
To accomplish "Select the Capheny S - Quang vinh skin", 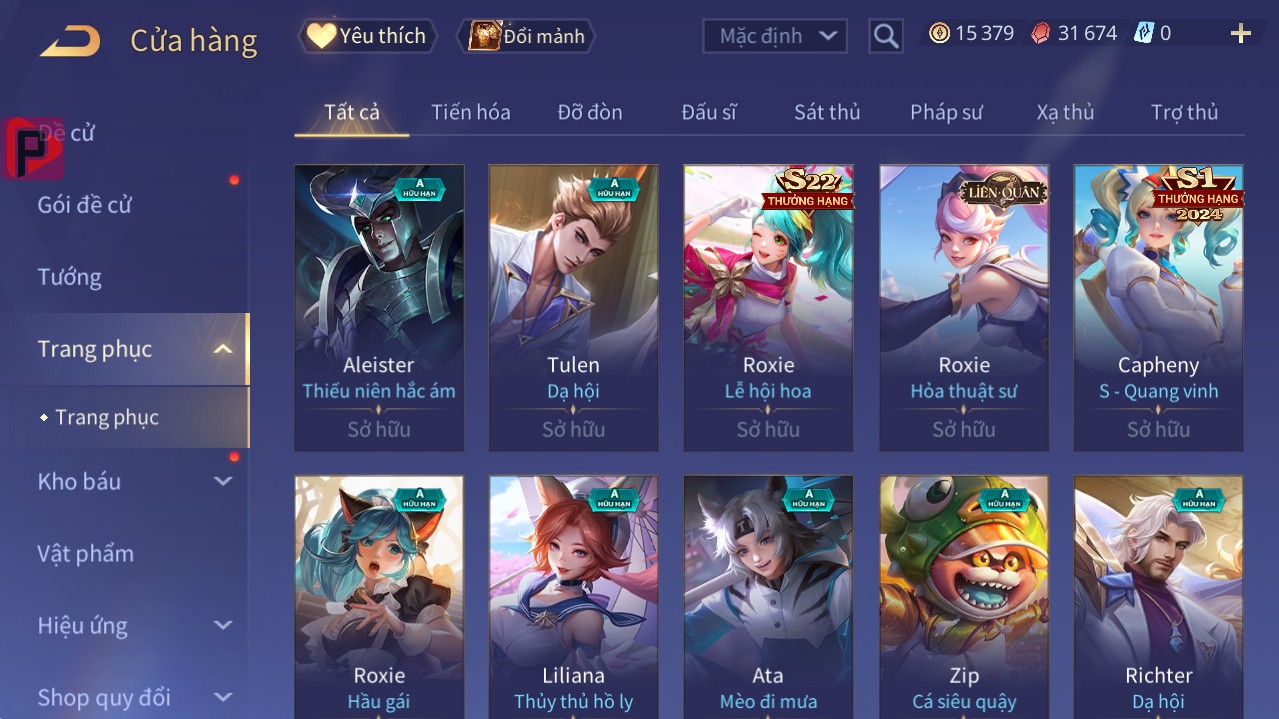I will (x=1158, y=308).
